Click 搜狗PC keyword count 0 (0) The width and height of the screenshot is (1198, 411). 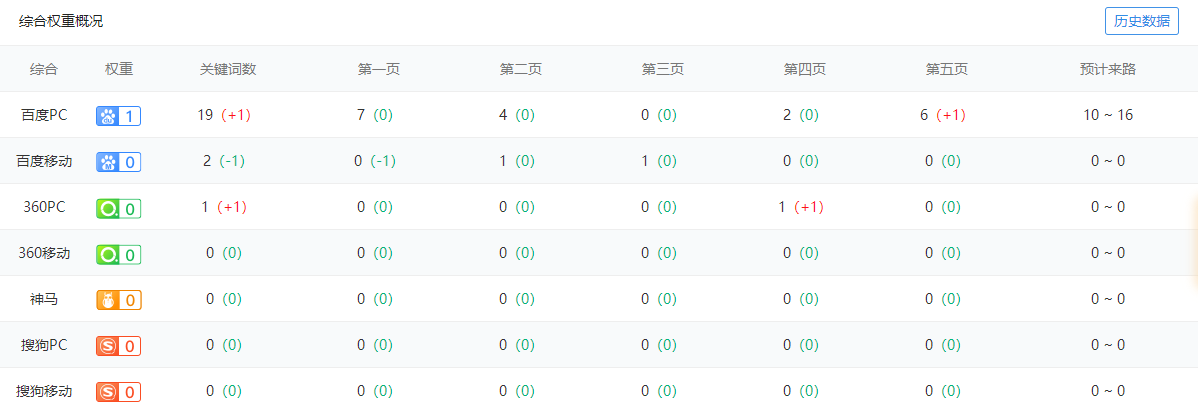point(224,345)
